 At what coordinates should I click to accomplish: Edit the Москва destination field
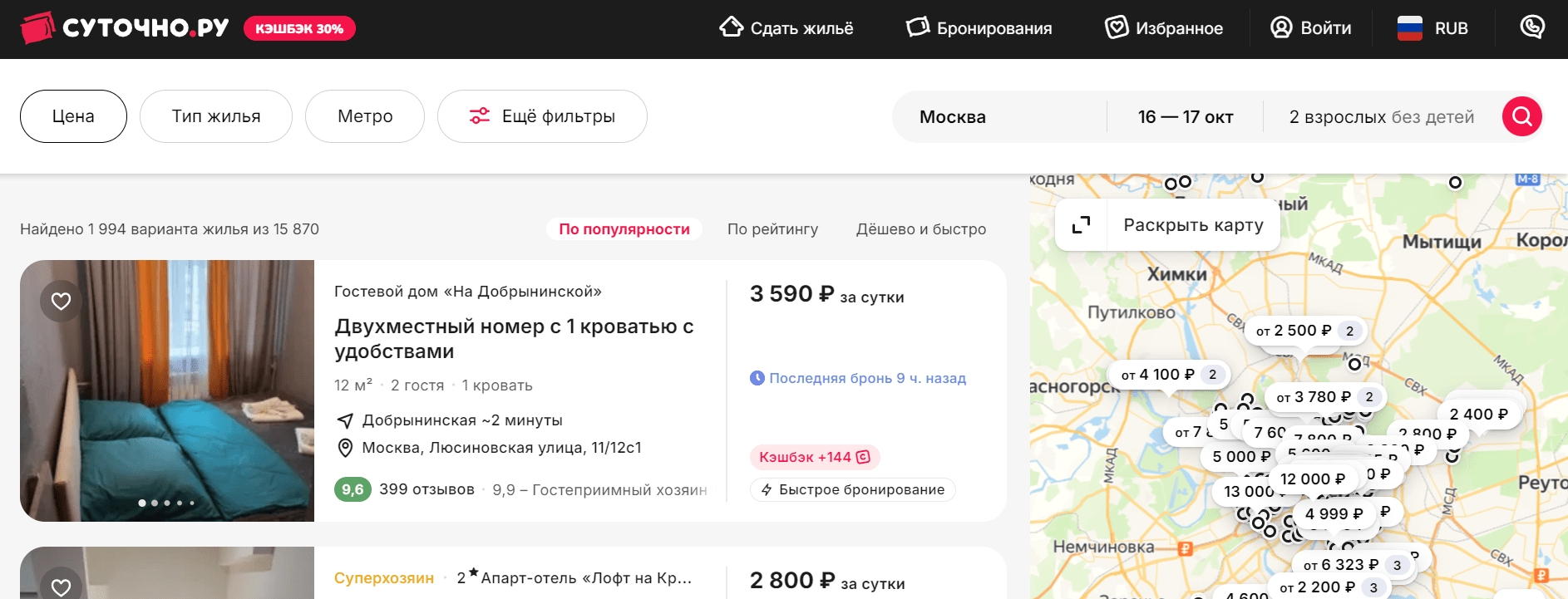point(999,116)
